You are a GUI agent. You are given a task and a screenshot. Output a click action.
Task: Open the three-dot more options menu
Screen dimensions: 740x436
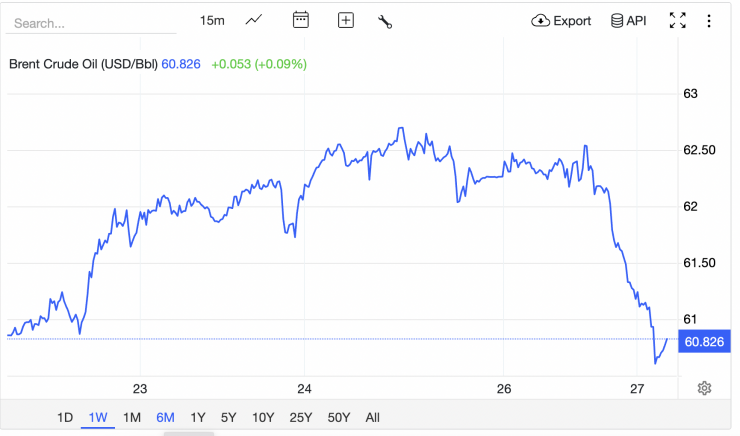(x=710, y=20)
